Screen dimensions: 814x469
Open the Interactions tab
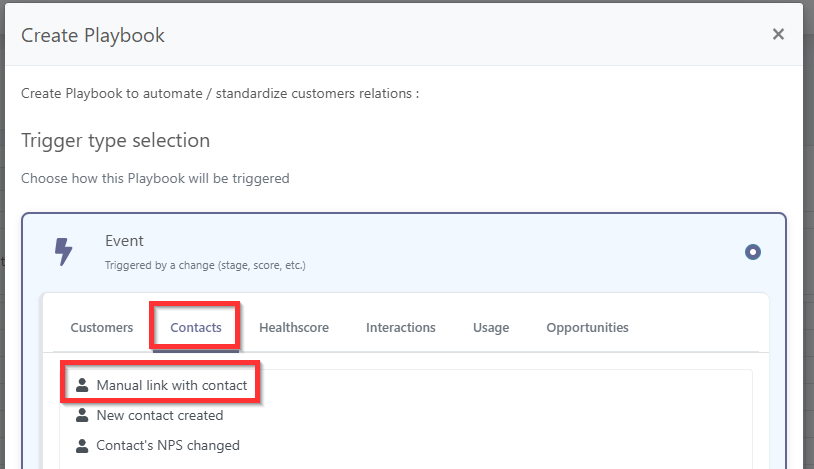(400, 328)
